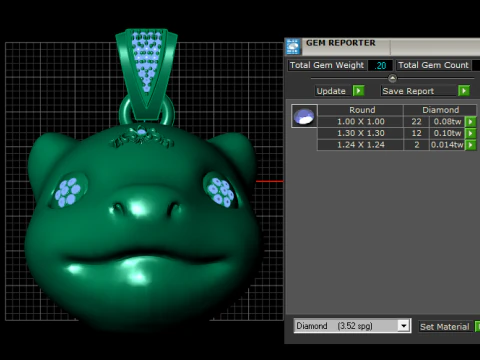Select the 1.24 X 1.24 size cell

coord(361,145)
